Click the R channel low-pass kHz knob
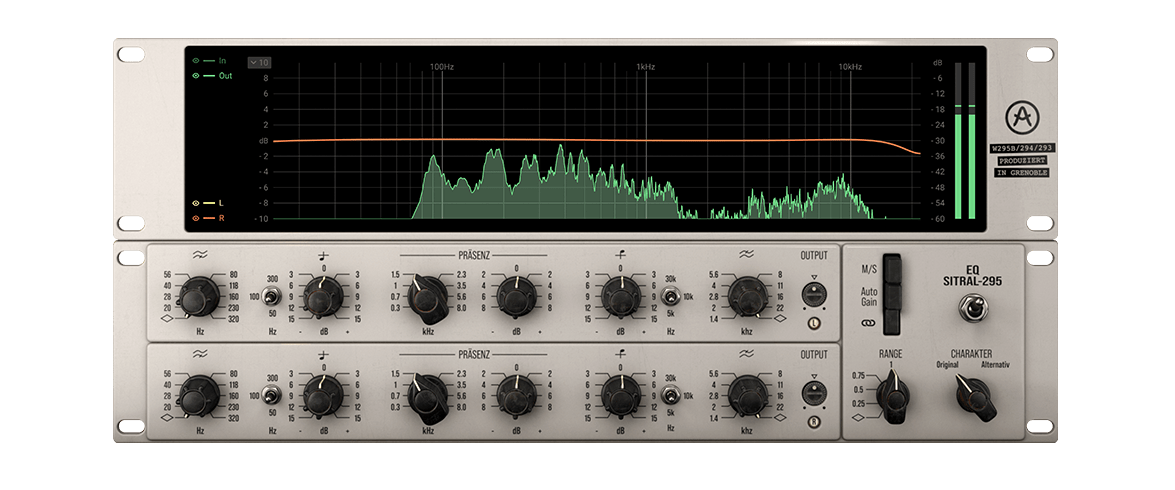The height and width of the screenshot is (490, 1175). pos(746,396)
